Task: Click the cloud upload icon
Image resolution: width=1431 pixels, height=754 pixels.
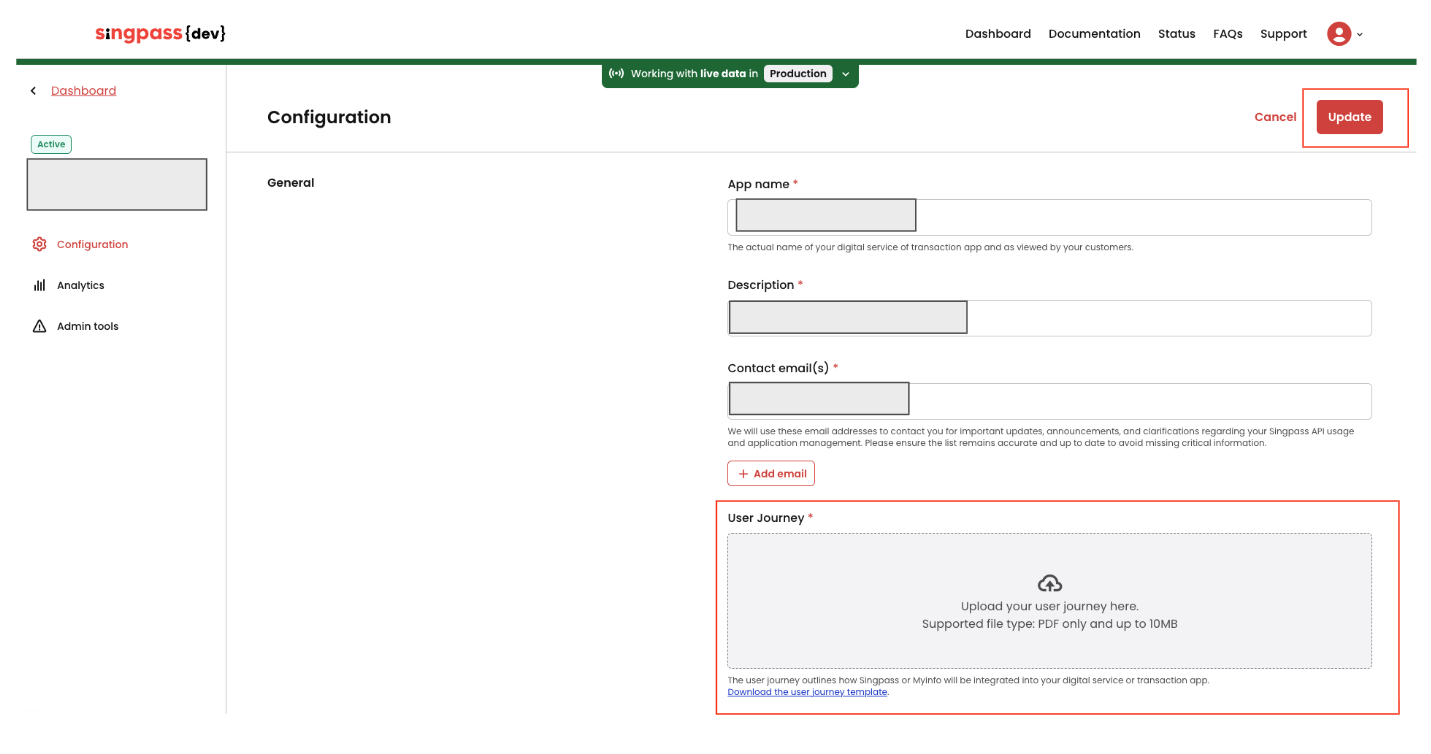Action: (1049, 583)
